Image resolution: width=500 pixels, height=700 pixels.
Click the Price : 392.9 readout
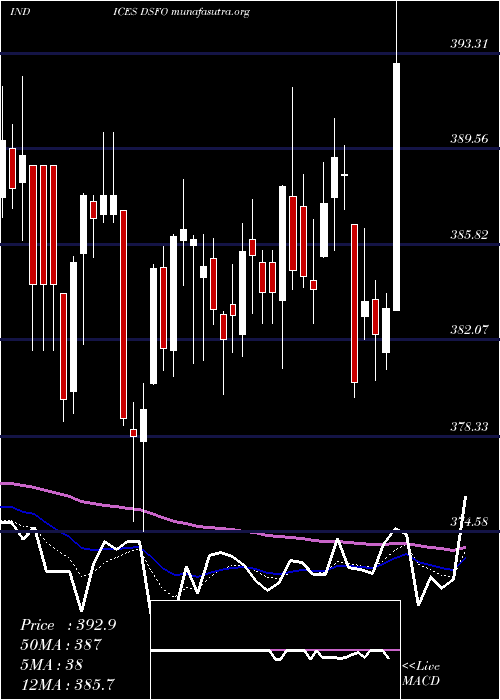coord(68,625)
